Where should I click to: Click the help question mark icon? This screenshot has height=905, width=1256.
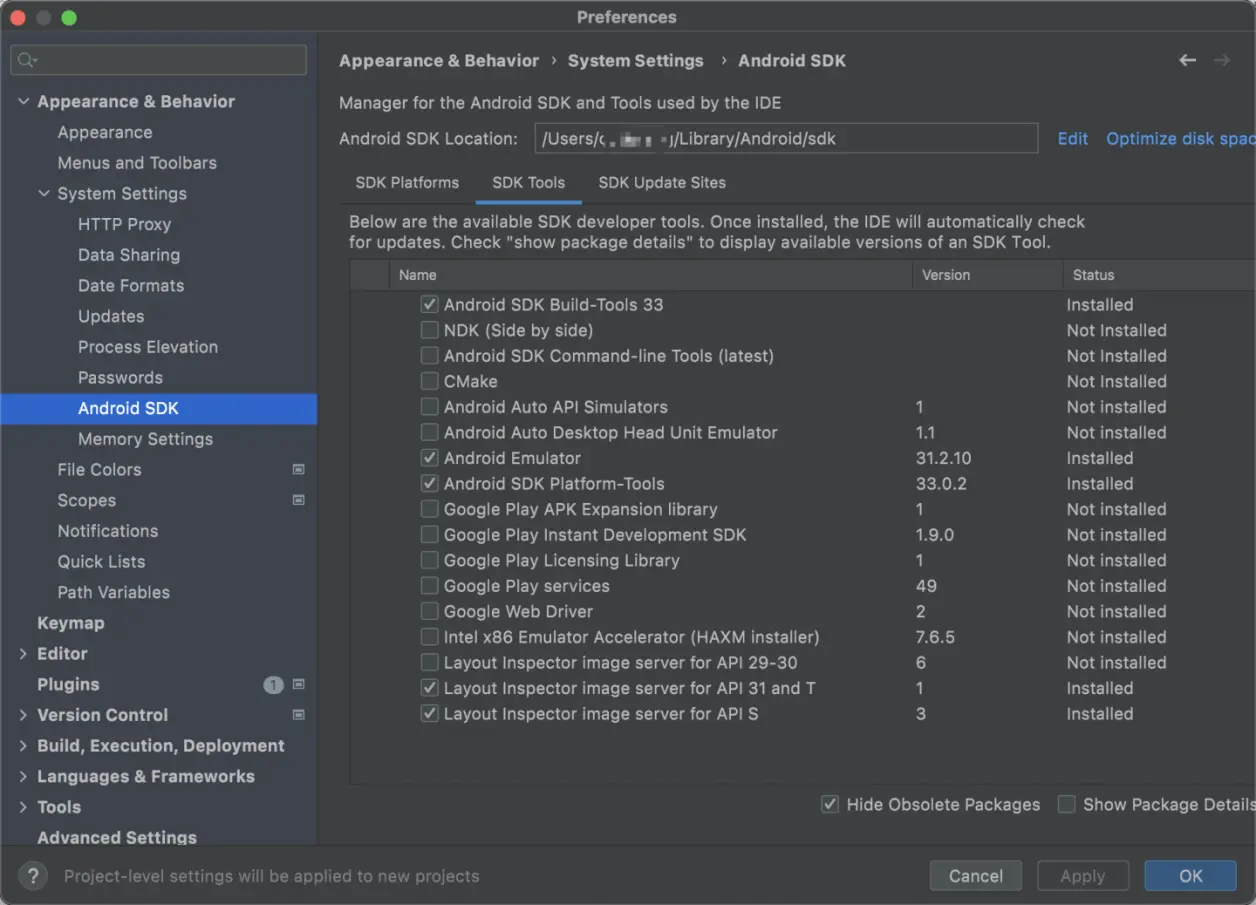[x=32, y=876]
